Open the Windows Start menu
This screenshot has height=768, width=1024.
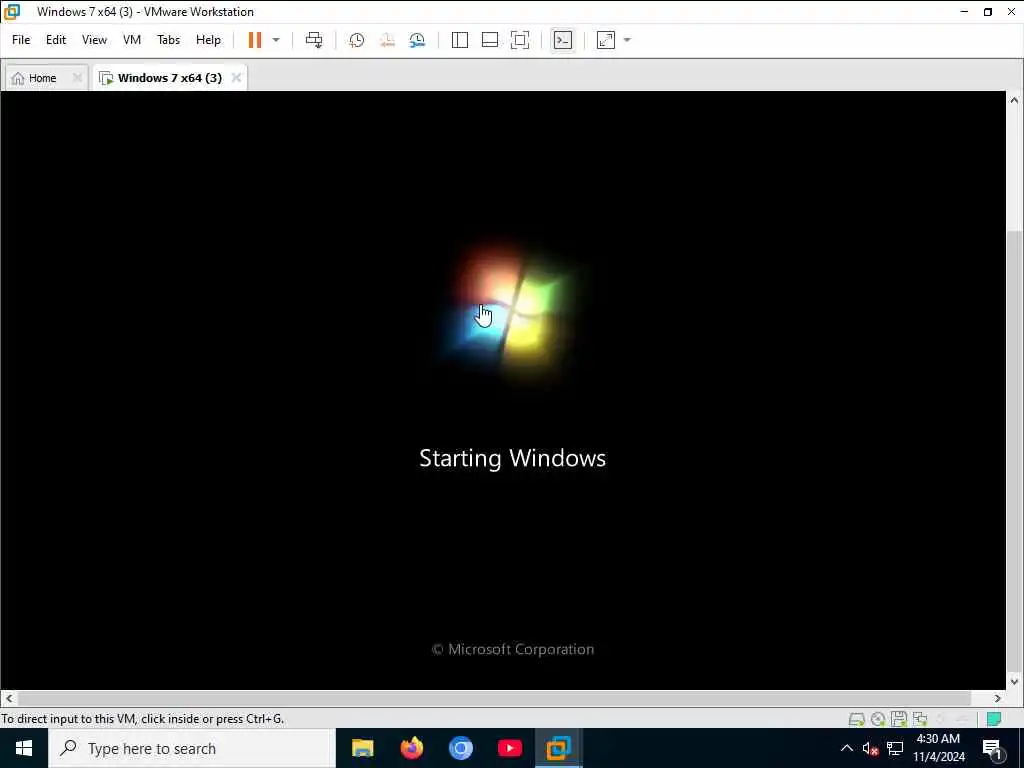pyautogui.click(x=24, y=748)
